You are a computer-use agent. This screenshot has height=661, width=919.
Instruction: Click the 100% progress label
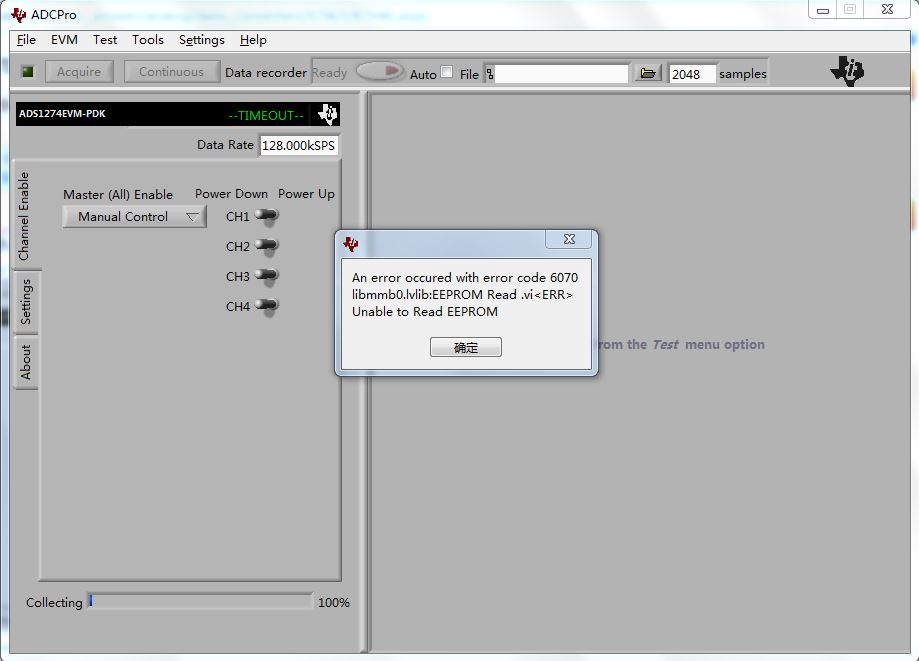tap(333, 602)
